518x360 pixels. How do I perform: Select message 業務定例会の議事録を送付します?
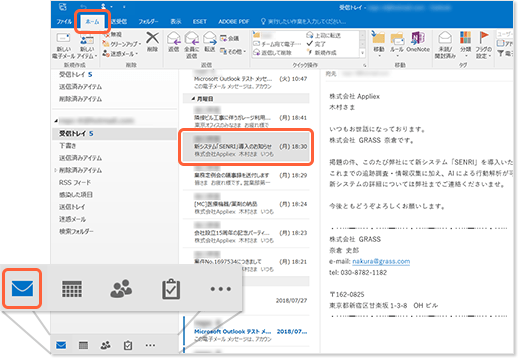[x=246, y=175]
